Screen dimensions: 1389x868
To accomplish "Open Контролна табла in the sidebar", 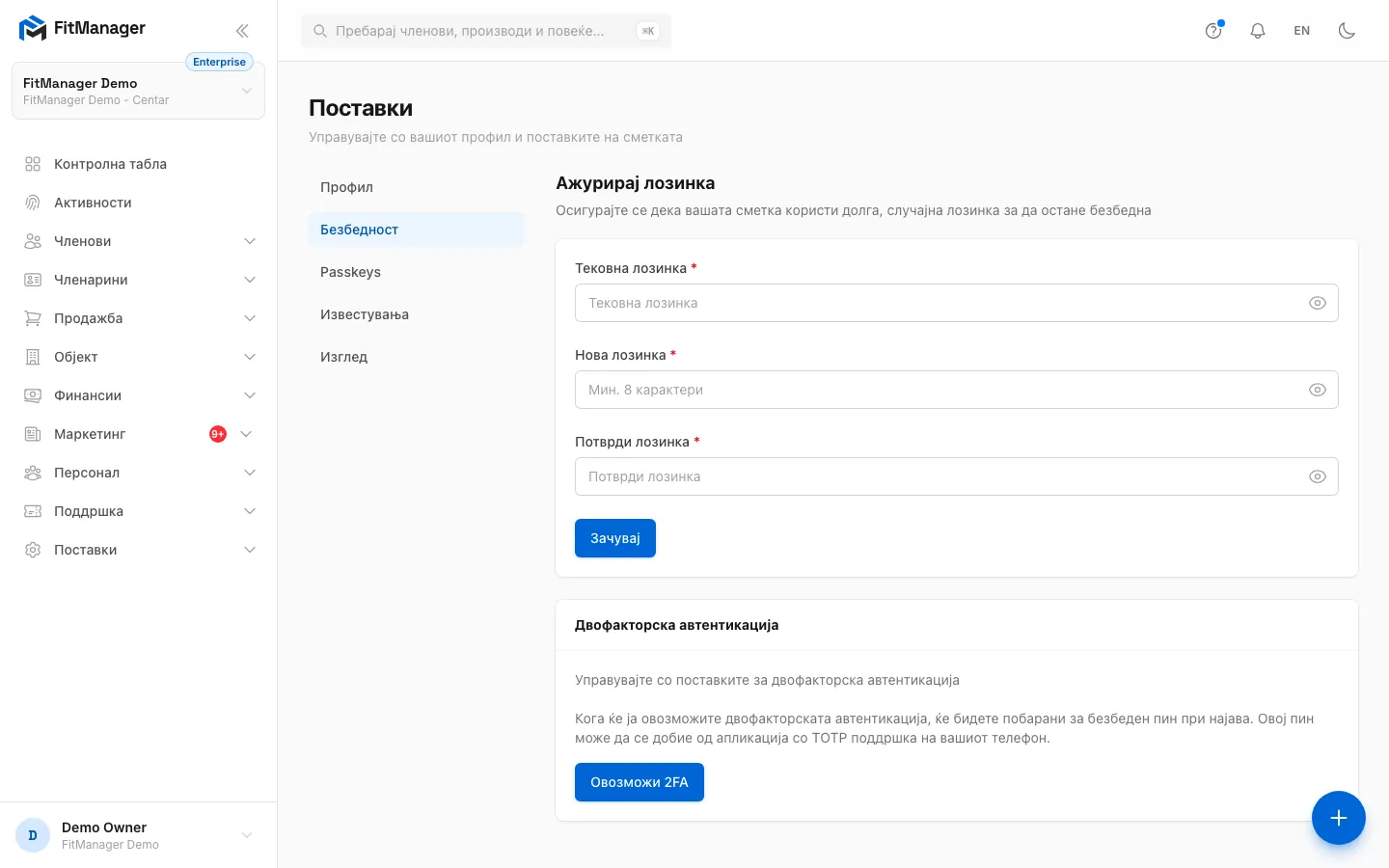I will [x=138, y=164].
